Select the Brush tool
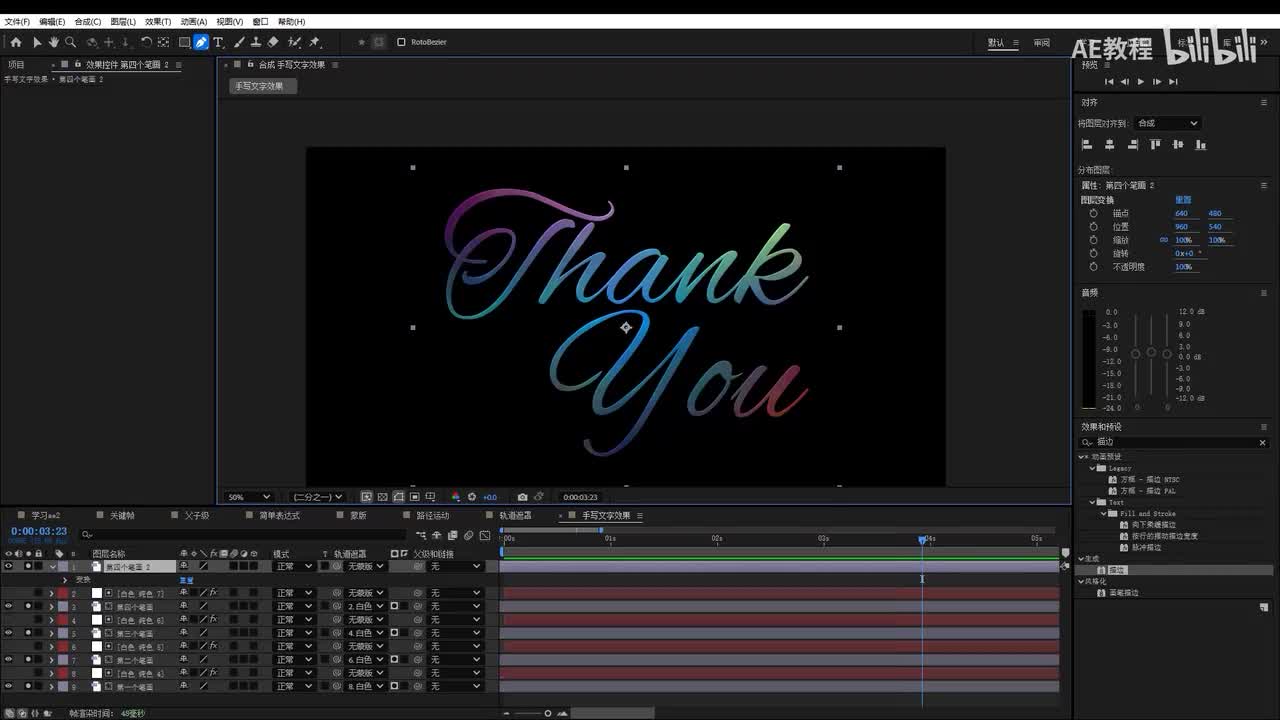The height and width of the screenshot is (720, 1280). tap(239, 42)
